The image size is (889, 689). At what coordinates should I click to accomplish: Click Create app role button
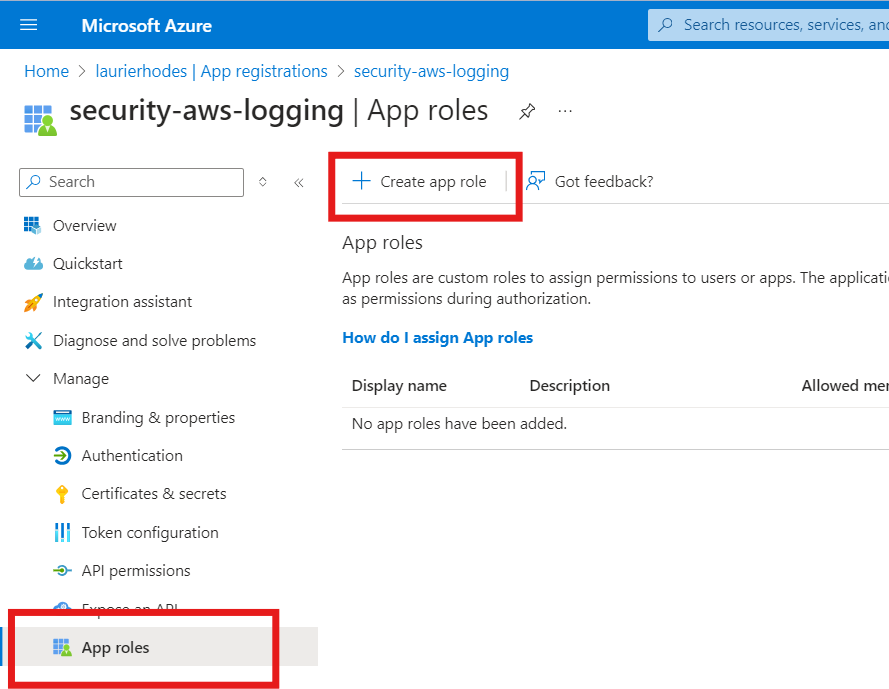(420, 181)
